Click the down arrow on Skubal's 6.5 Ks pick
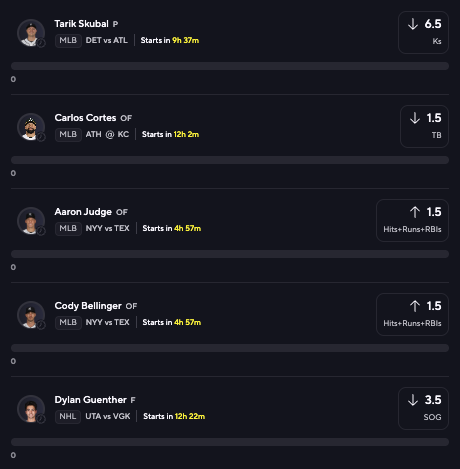The width and height of the screenshot is (460, 469). click(x=413, y=24)
